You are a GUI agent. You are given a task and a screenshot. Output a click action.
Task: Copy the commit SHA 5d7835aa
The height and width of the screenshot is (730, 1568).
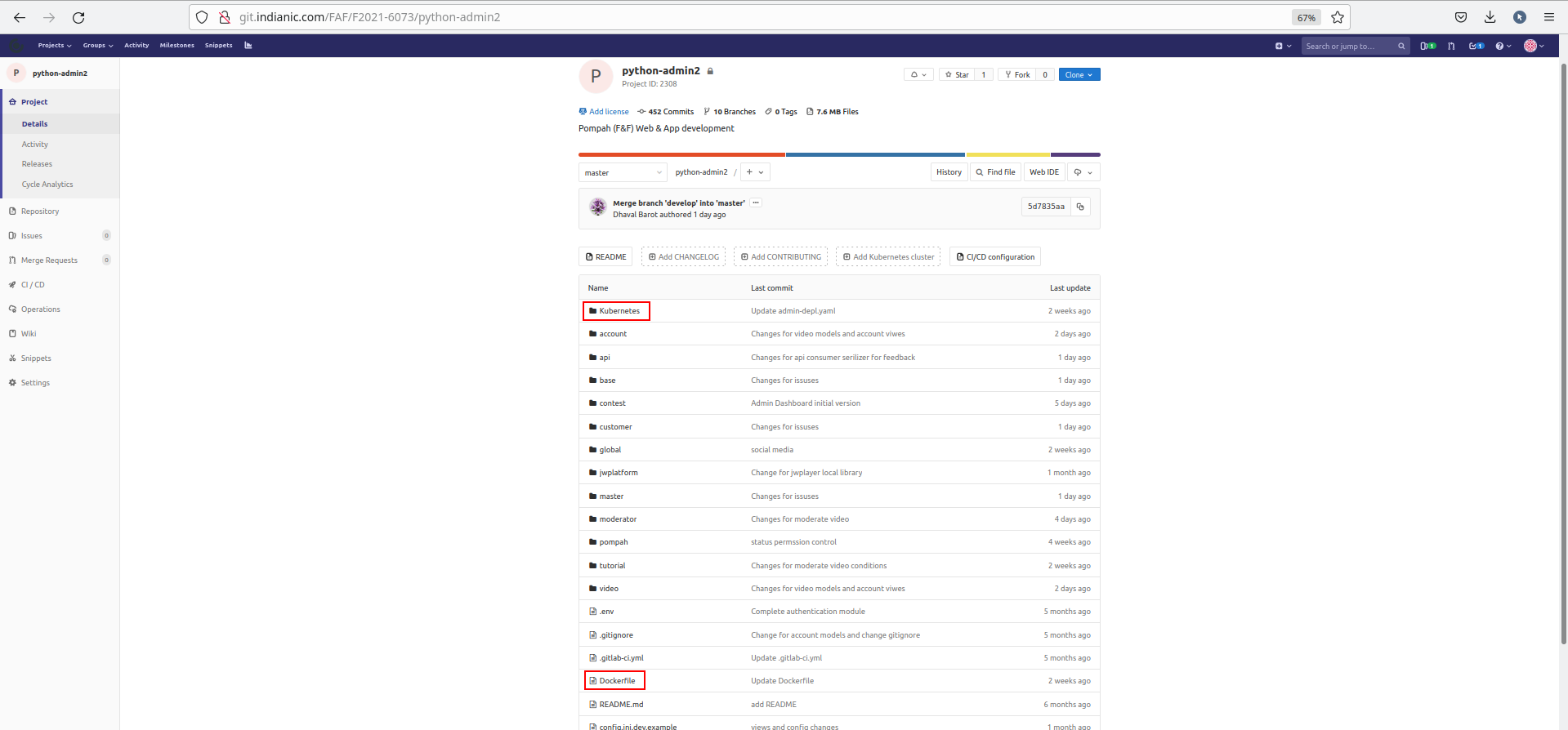click(x=1080, y=207)
